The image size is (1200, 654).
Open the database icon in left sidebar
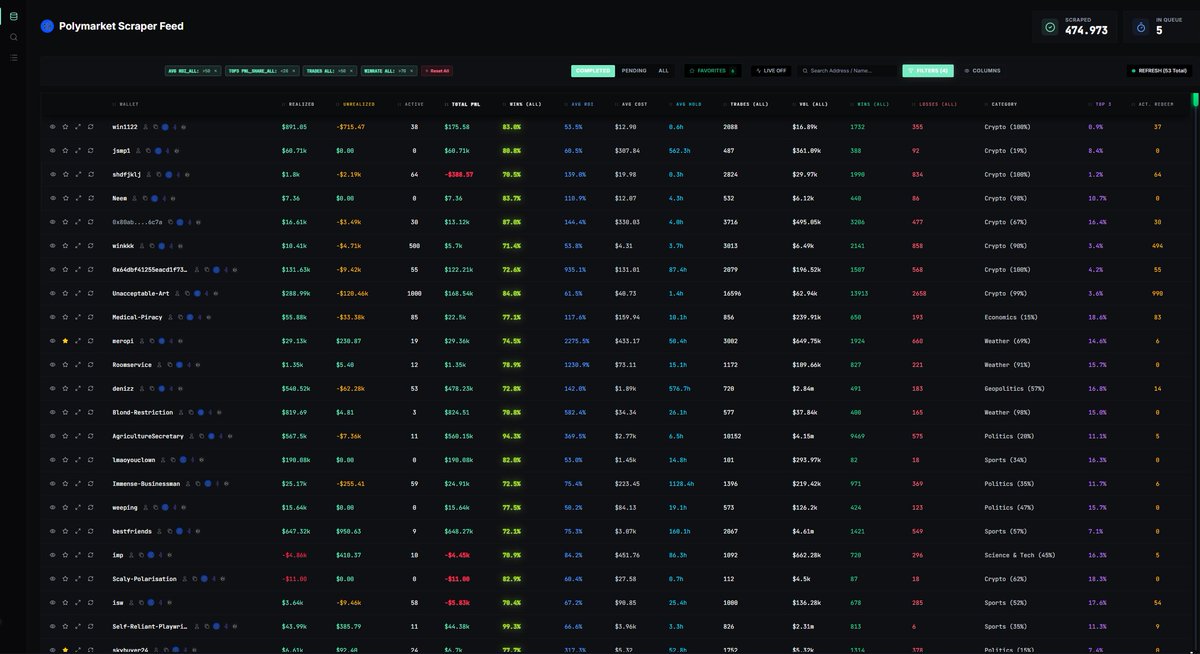13,16
